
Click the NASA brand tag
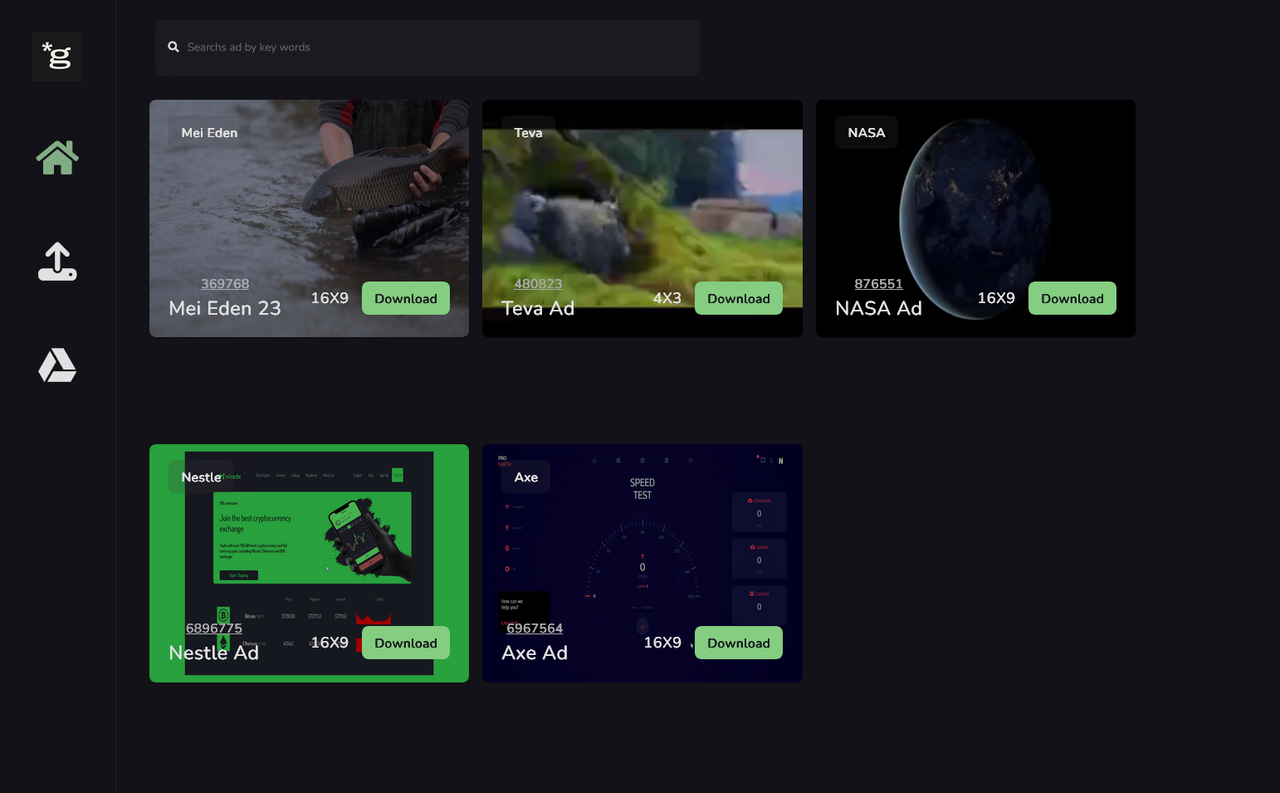coord(866,132)
